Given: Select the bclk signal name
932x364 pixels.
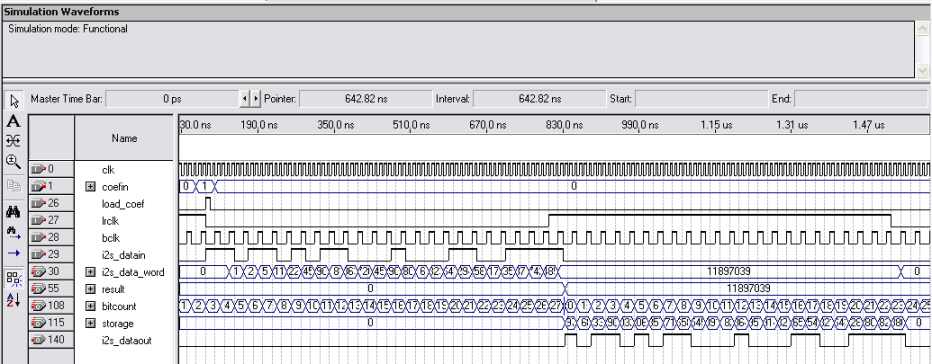Looking at the screenshot, I should click(x=110, y=238).
